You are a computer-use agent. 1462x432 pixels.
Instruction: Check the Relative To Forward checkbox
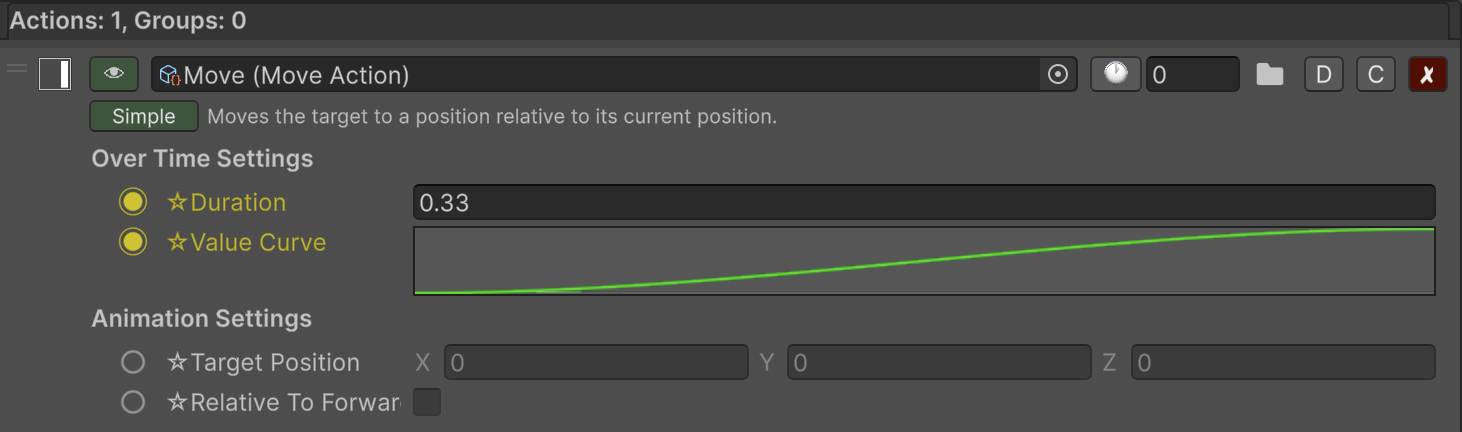click(427, 402)
